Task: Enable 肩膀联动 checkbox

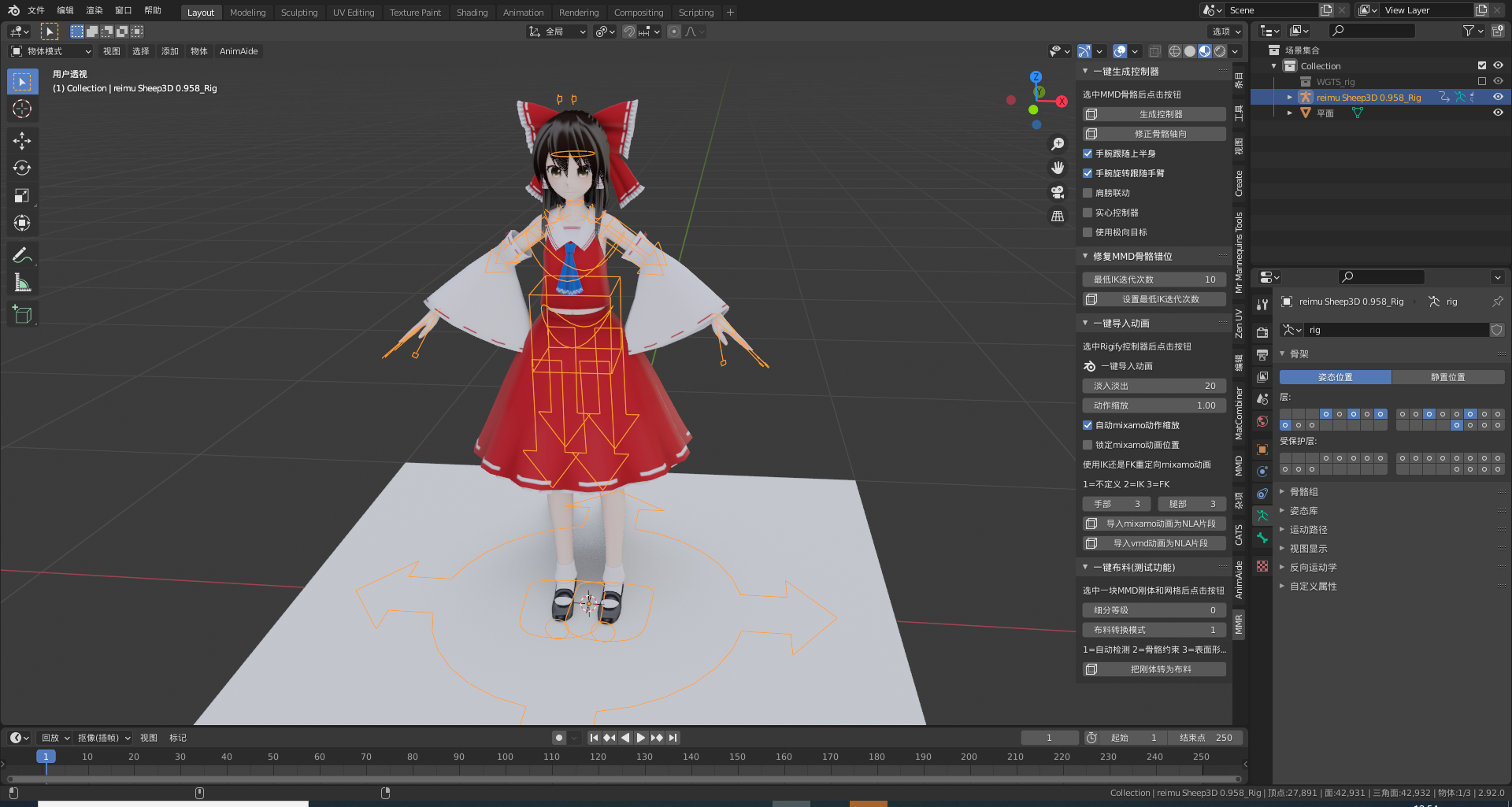Action: (1088, 193)
